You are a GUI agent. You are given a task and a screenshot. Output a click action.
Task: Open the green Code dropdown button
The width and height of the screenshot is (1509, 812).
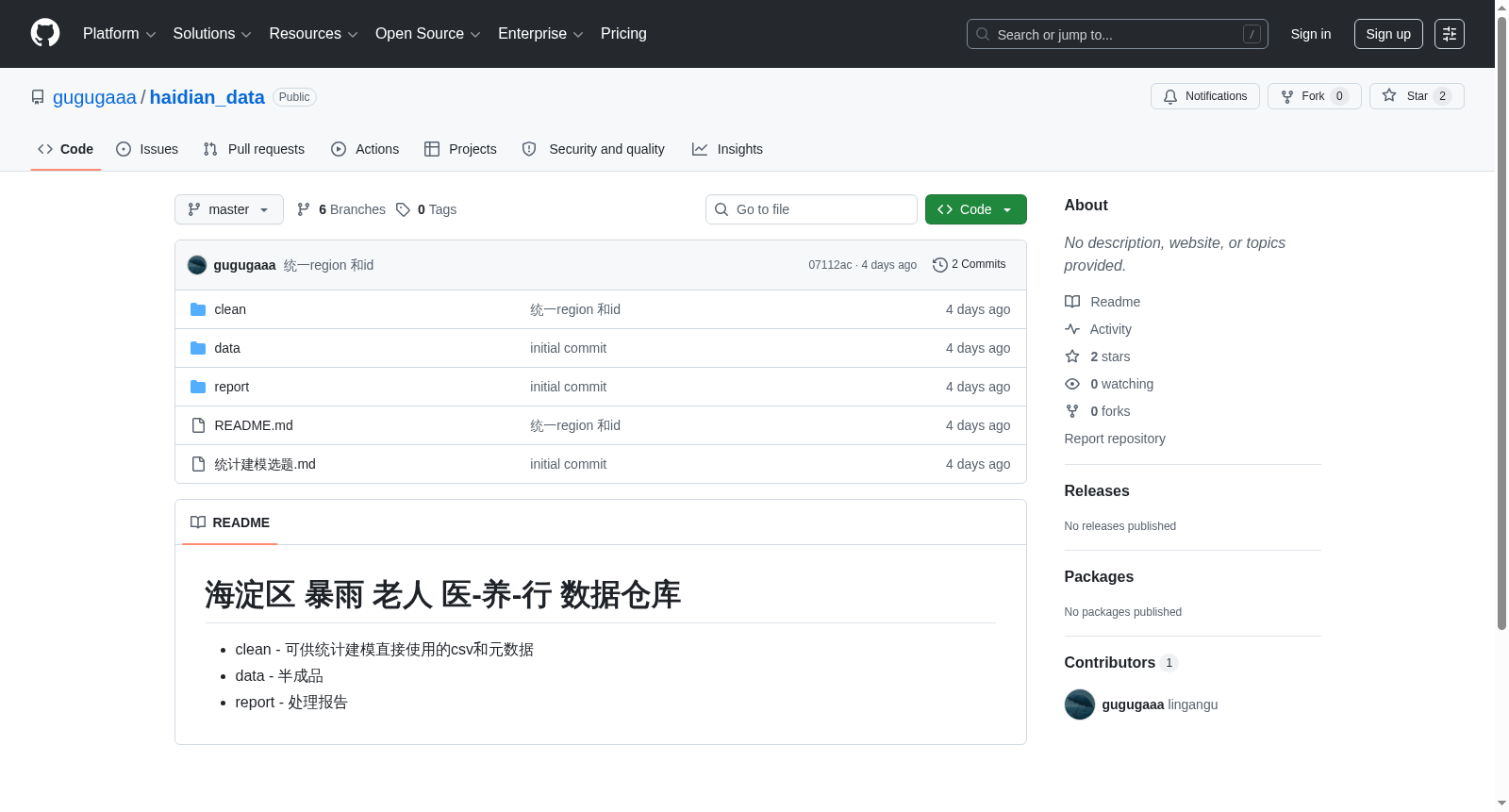coord(976,209)
